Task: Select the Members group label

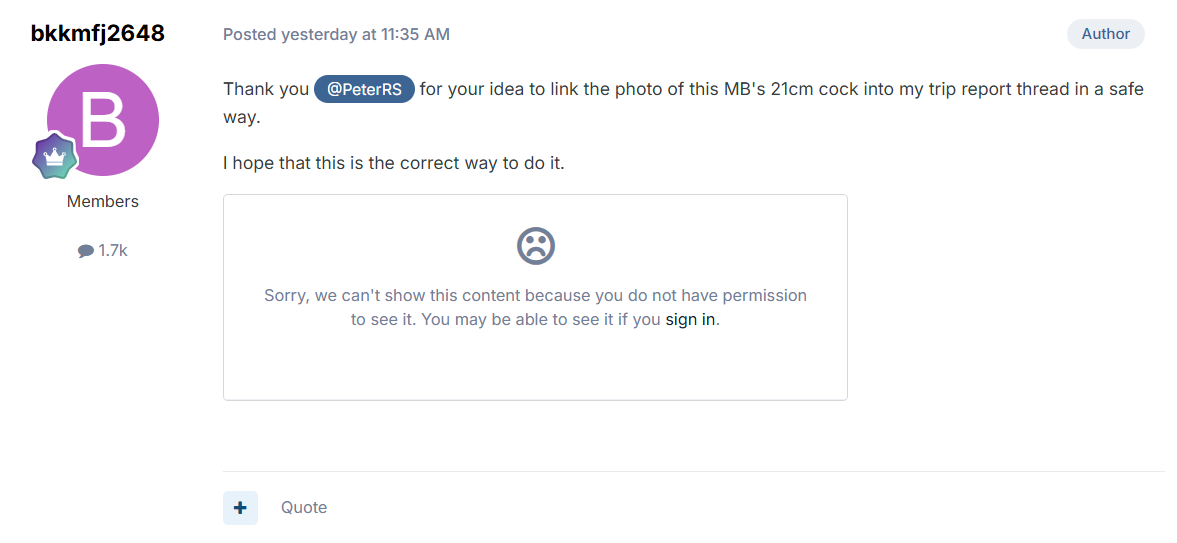Action: (x=103, y=201)
